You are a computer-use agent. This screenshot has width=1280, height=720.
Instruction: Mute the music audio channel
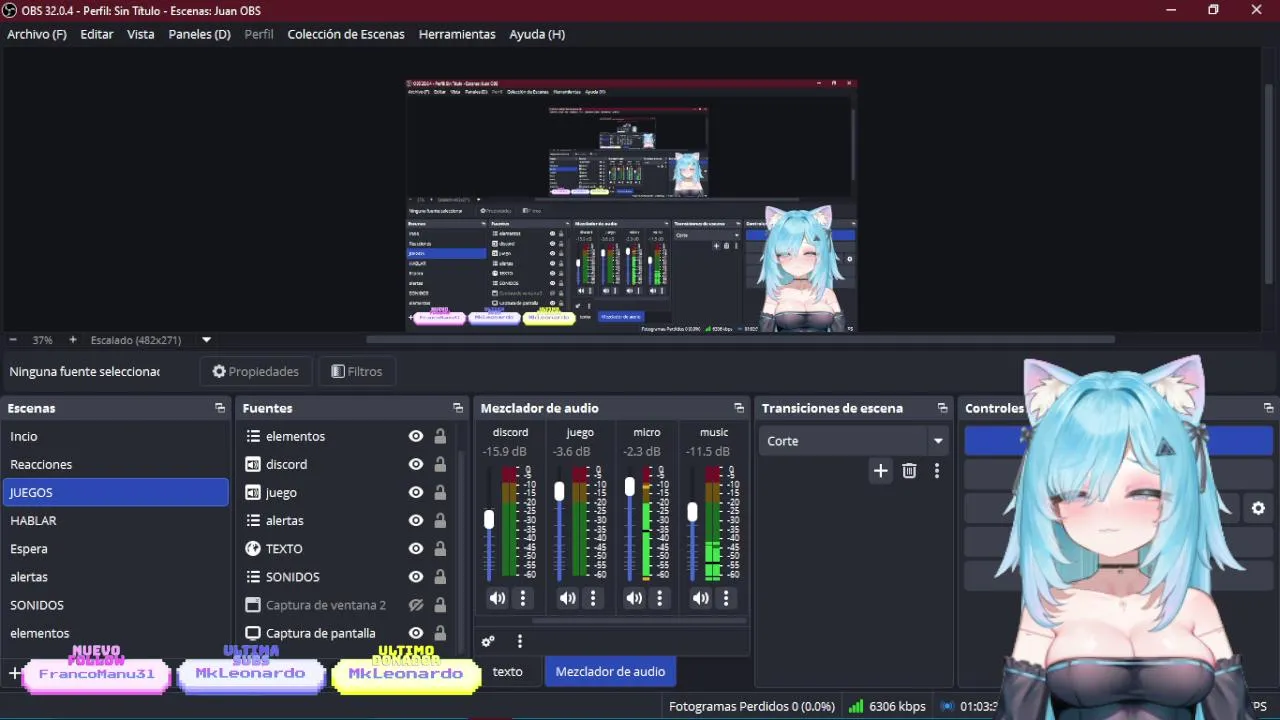point(701,598)
